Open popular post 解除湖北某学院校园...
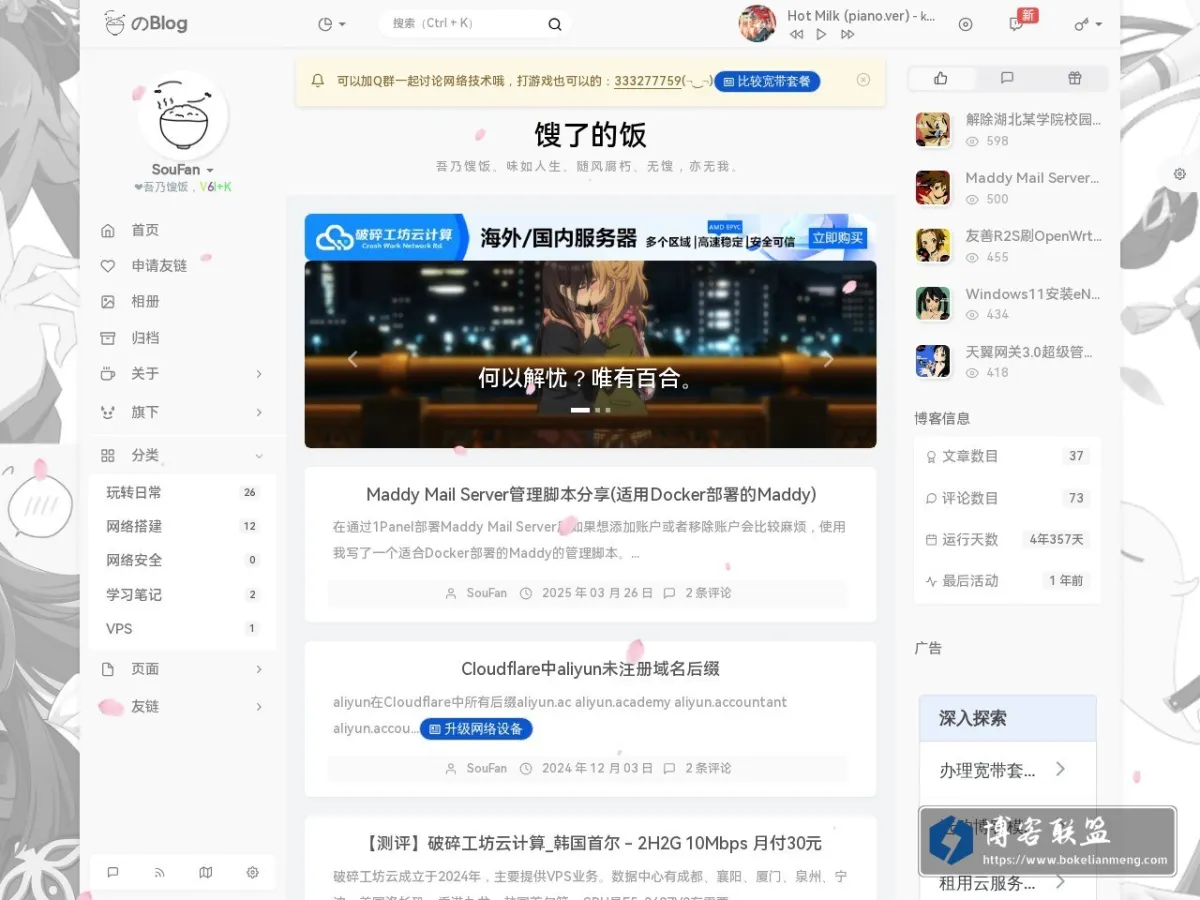1200x900 pixels. tap(1033, 119)
